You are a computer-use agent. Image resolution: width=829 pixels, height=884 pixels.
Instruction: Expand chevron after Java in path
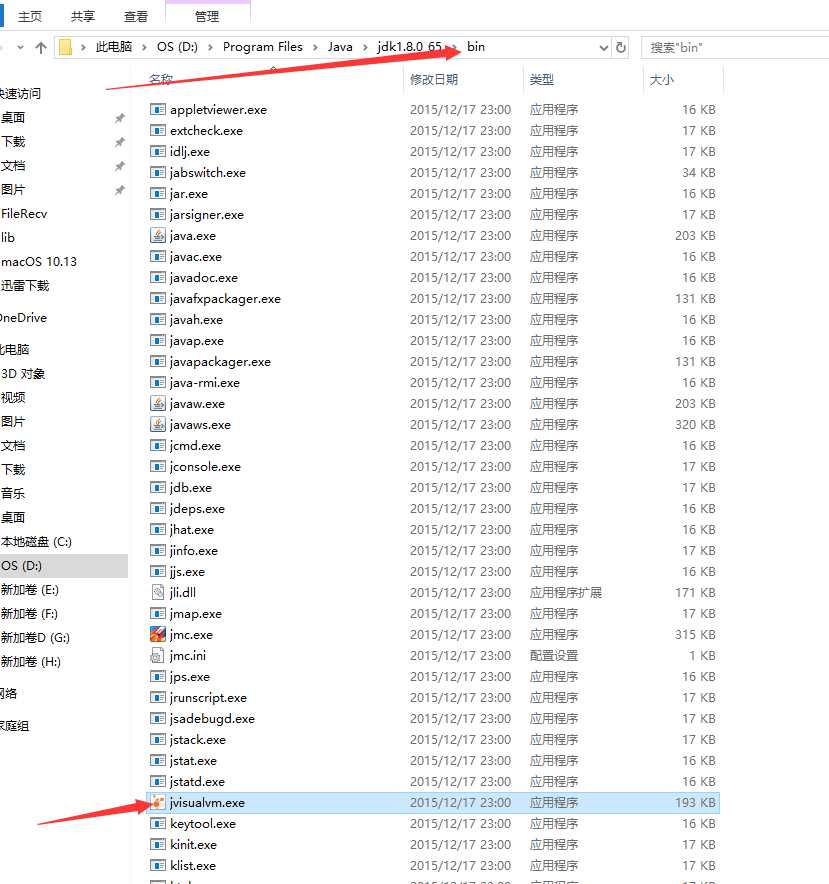pyautogui.click(x=365, y=47)
